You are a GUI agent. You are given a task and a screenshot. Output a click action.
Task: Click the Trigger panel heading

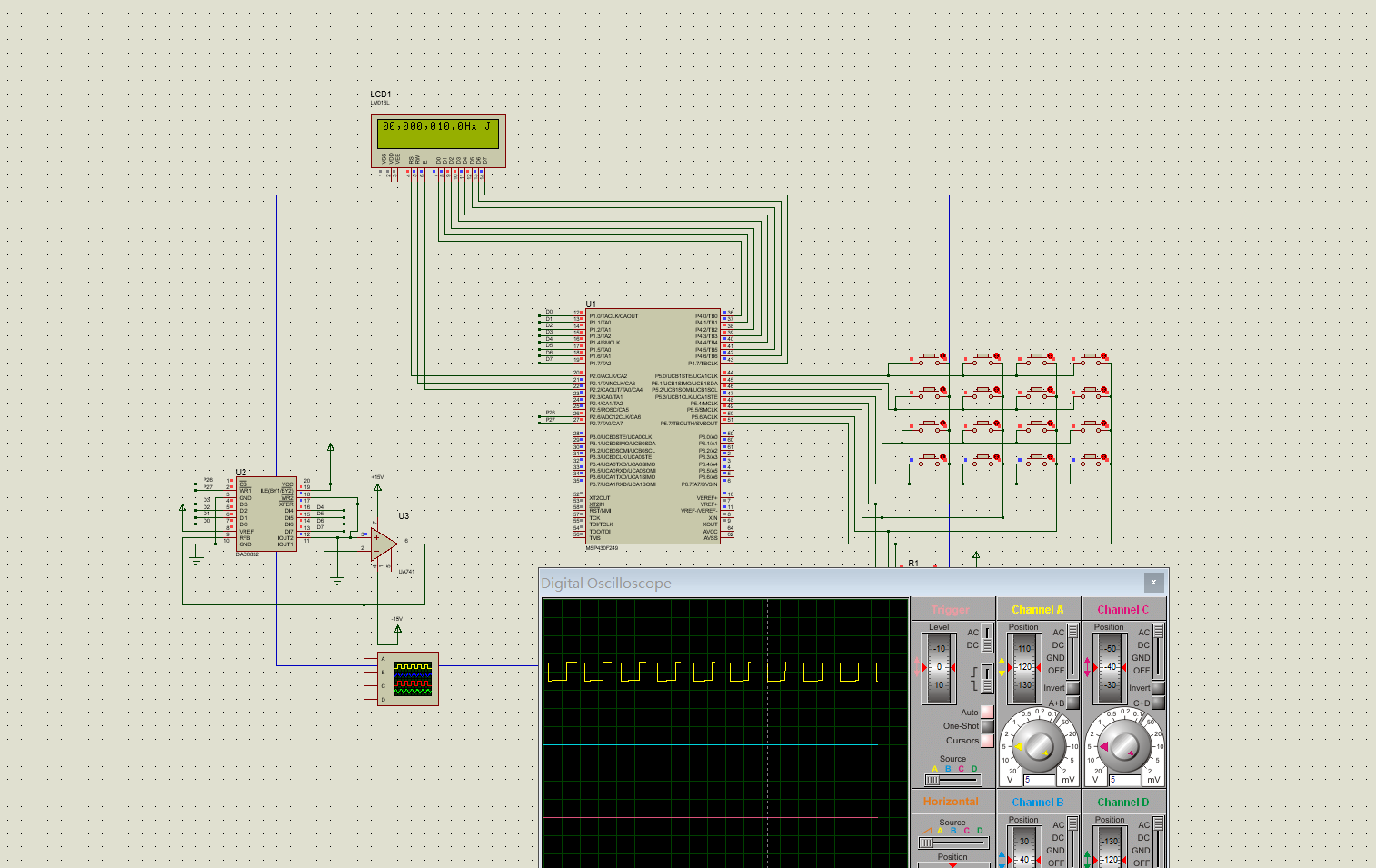(951, 610)
